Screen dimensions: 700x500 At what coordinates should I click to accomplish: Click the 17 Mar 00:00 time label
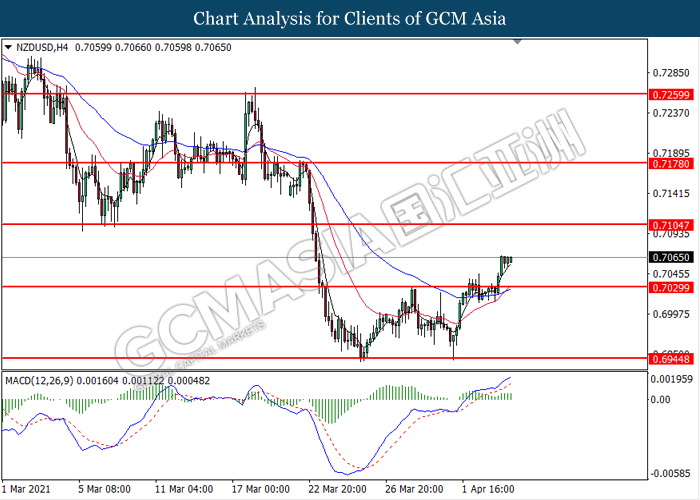(x=261, y=489)
